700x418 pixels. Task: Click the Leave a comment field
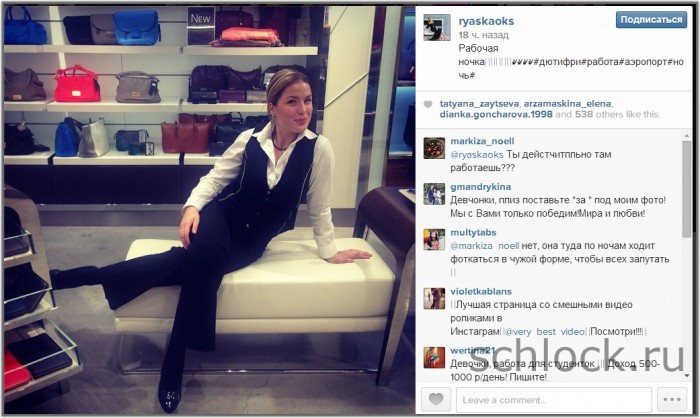pyautogui.click(x=554, y=399)
